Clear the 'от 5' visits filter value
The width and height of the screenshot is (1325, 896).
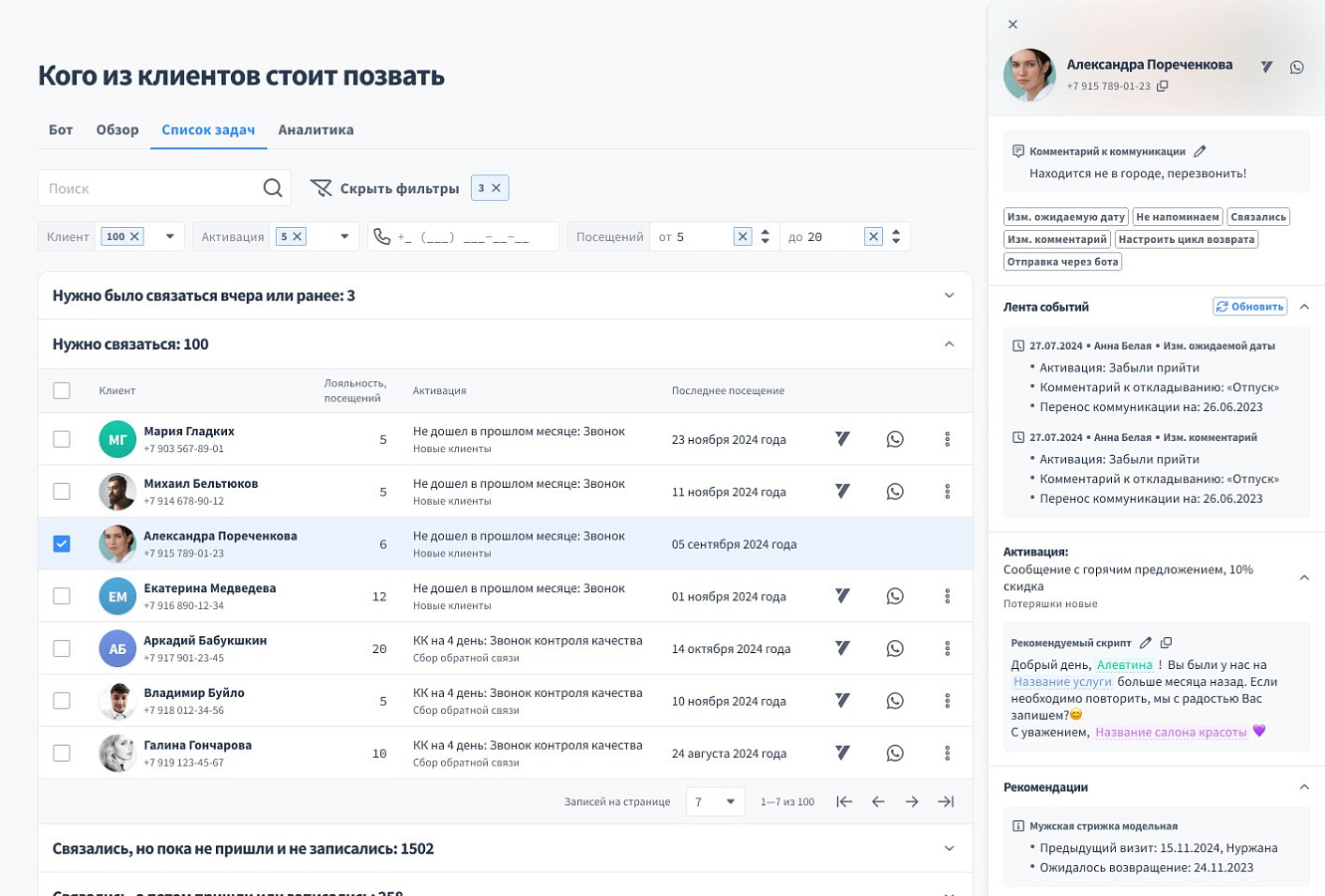pos(742,236)
